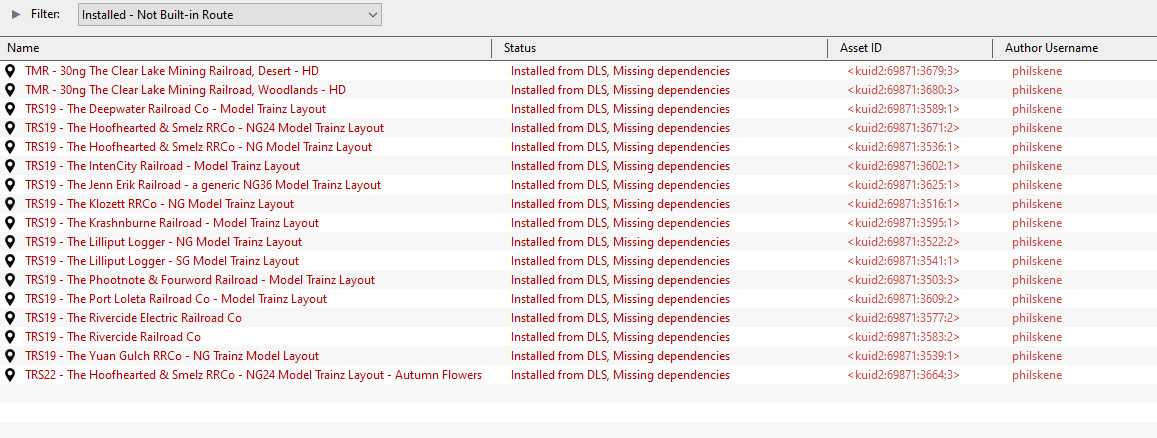Click route pin icon beside Yuan Gulch RRCo
Viewport: 1157px width, 438px height.
click(x=10, y=356)
